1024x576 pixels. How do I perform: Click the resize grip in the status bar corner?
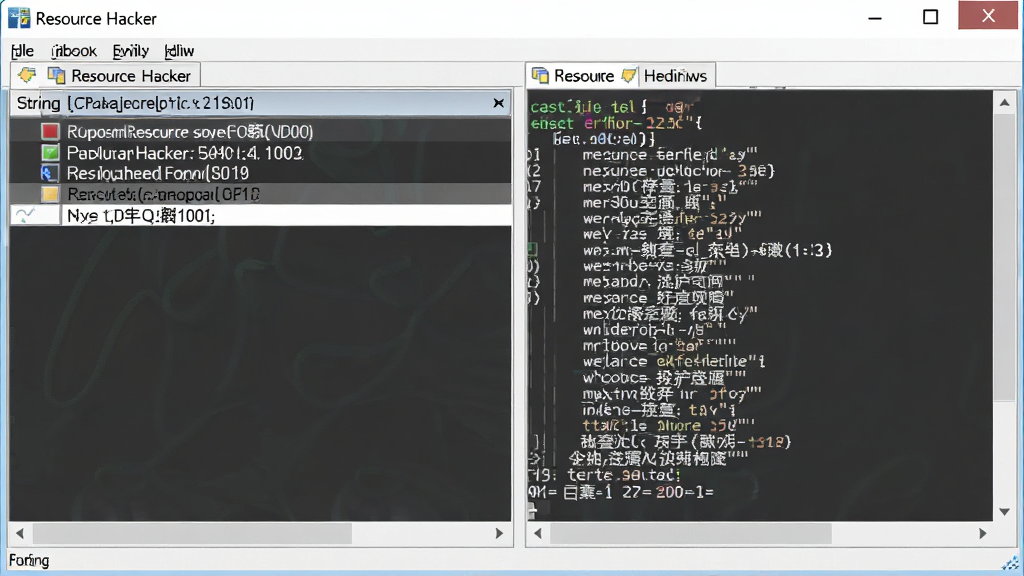pyautogui.click(x=1010, y=563)
